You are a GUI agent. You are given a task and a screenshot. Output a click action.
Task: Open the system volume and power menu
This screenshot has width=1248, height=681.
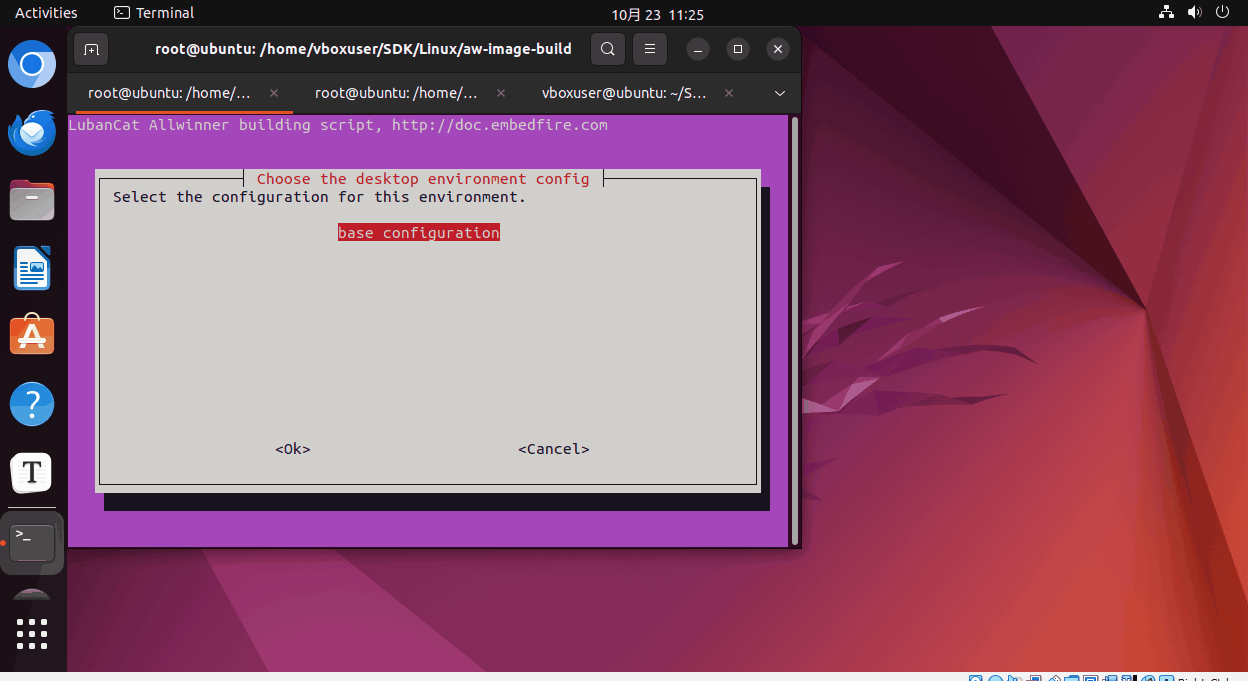[x=1194, y=13]
